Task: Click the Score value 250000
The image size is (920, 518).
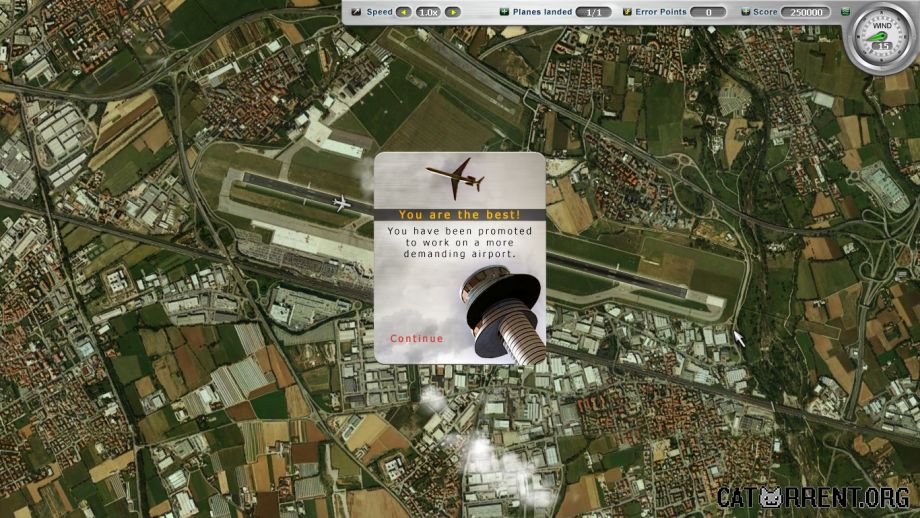Action: (x=806, y=12)
